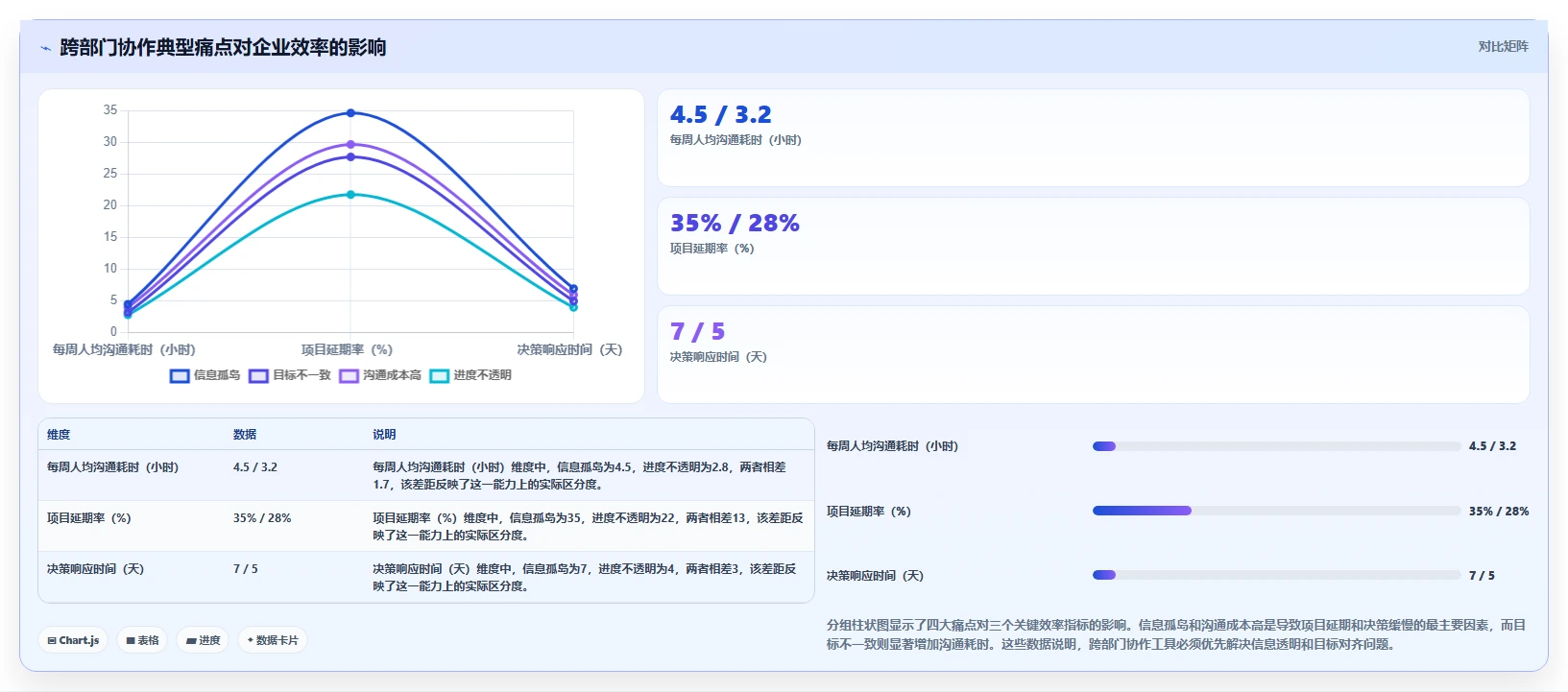Click the 维度 table column header
Screen dimensions: 1568x692
(59, 435)
